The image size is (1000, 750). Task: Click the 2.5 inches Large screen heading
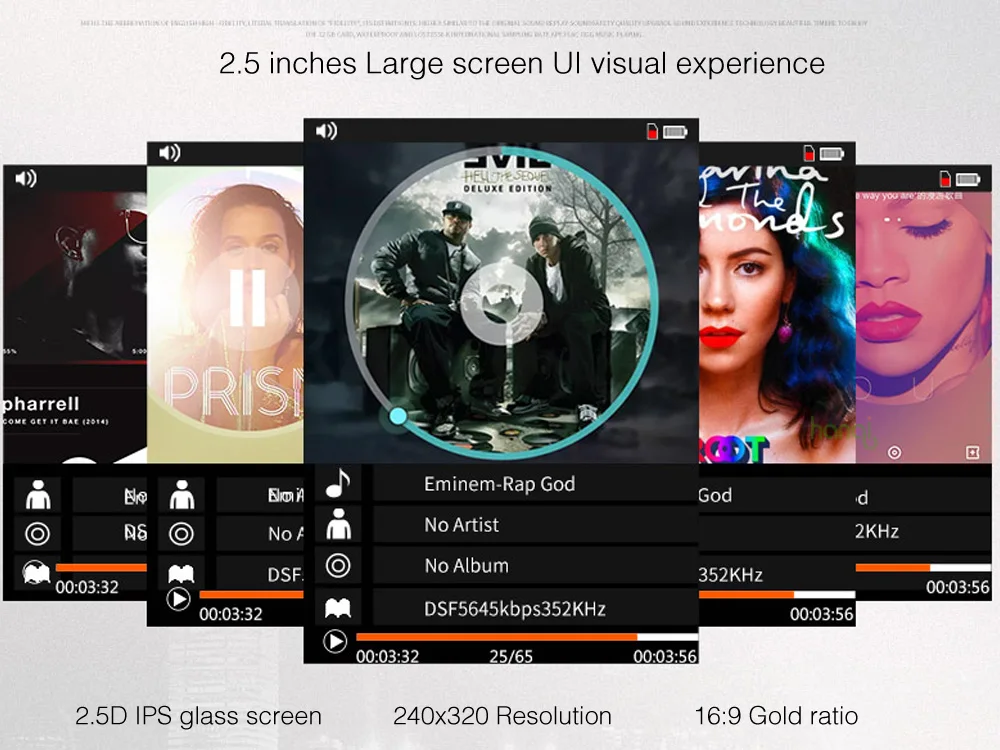(522, 64)
